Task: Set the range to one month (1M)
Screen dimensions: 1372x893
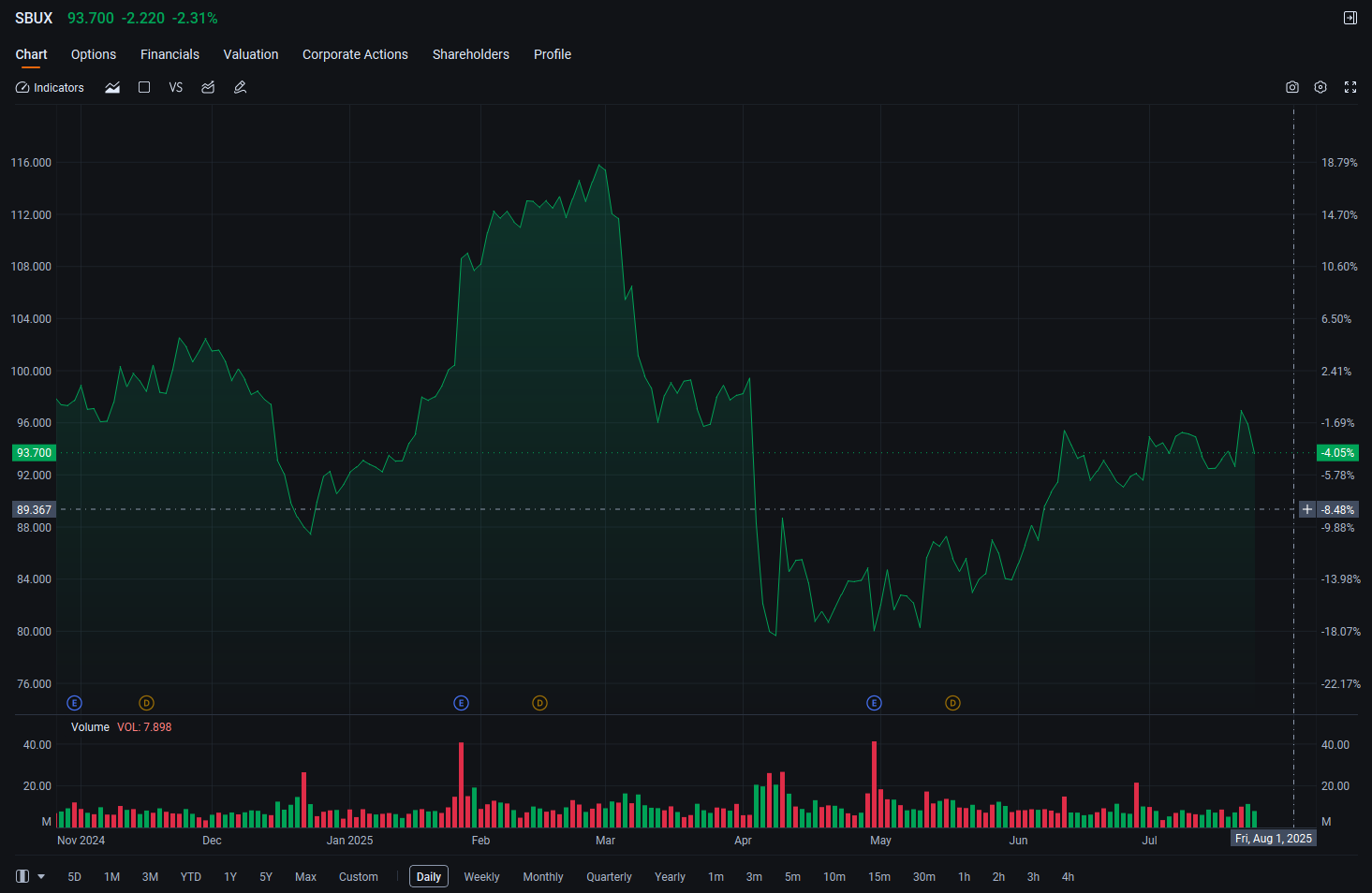Action: coord(112,877)
